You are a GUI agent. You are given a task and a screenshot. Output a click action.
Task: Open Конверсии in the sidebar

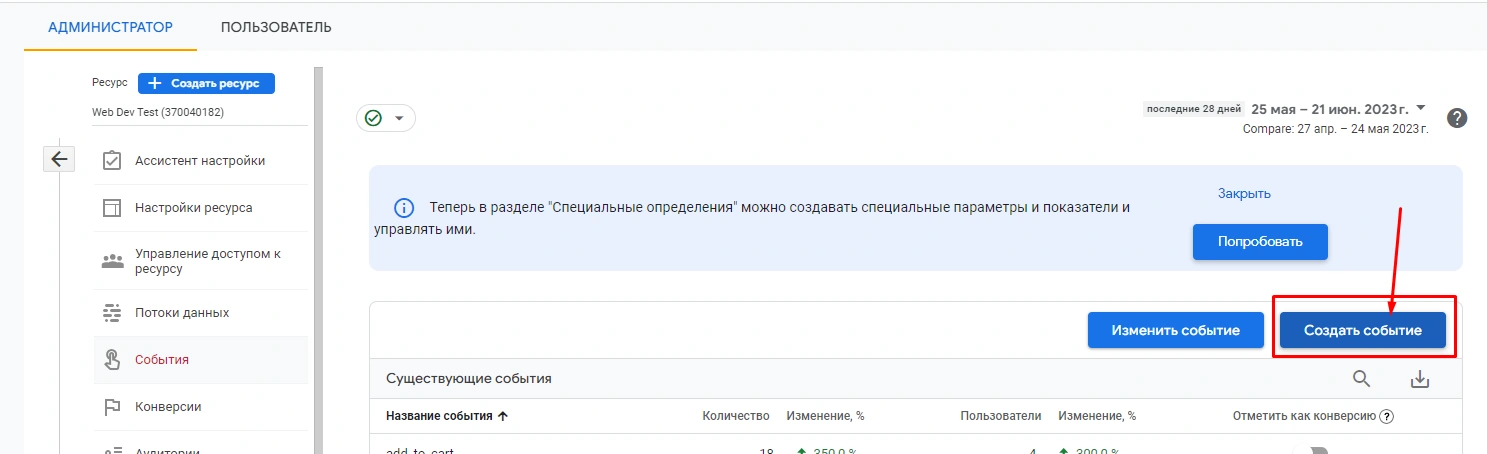tap(168, 407)
